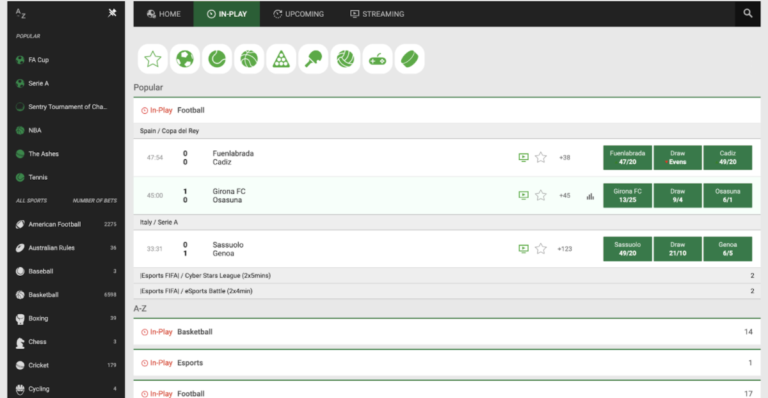Bet on Draw at 21/10
The width and height of the screenshot is (768, 398).
click(677, 249)
